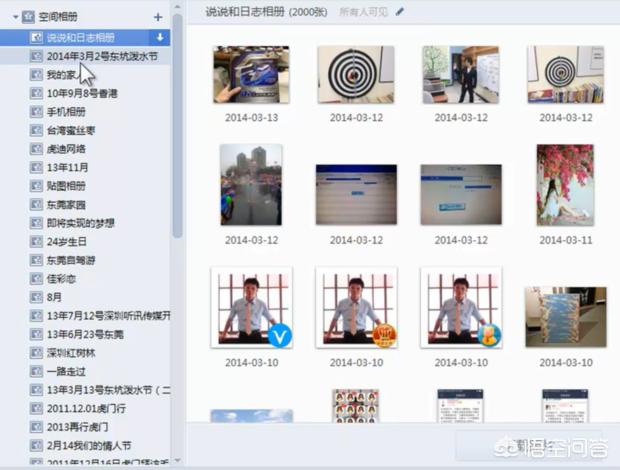Open portrait with orange trophy badge
The width and height of the screenshot is (620, 470).
tap(356, 308)
